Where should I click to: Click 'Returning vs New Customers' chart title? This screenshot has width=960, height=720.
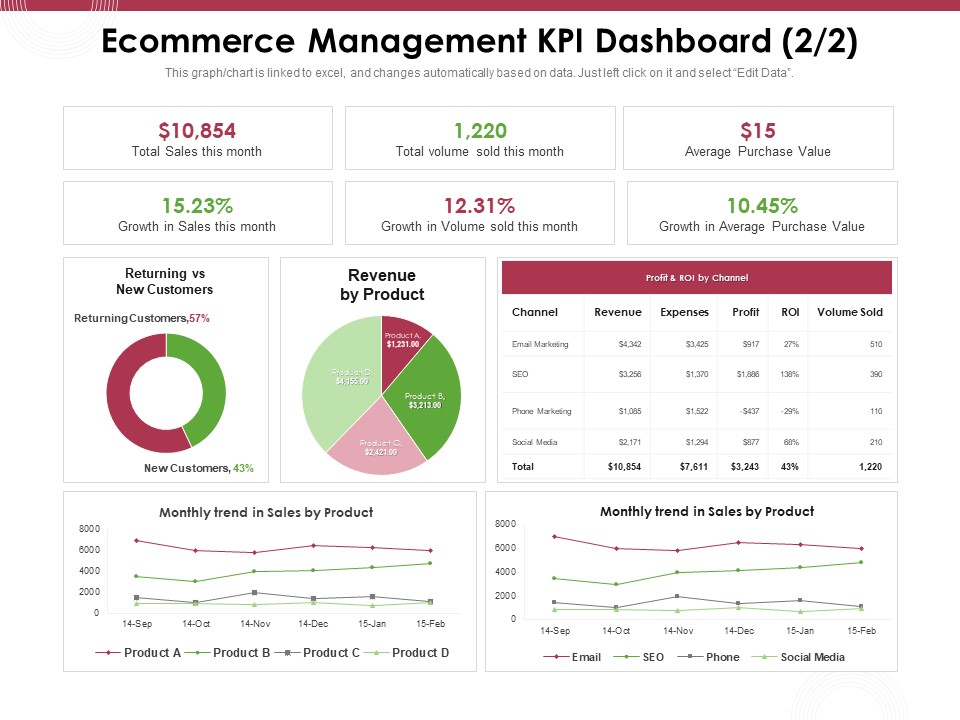click(165, 281)
